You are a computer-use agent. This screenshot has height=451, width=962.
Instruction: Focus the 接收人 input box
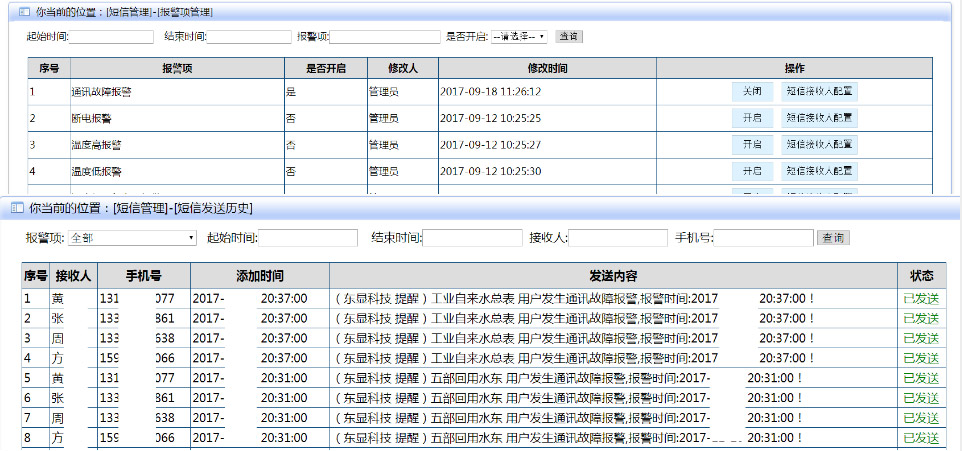[x=618, y=238]
